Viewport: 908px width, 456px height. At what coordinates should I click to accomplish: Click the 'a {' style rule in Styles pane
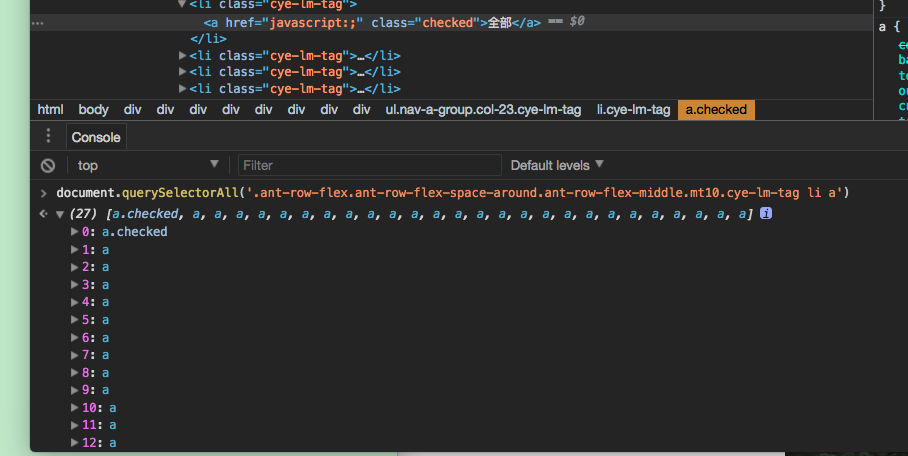[x=889, y=27]
